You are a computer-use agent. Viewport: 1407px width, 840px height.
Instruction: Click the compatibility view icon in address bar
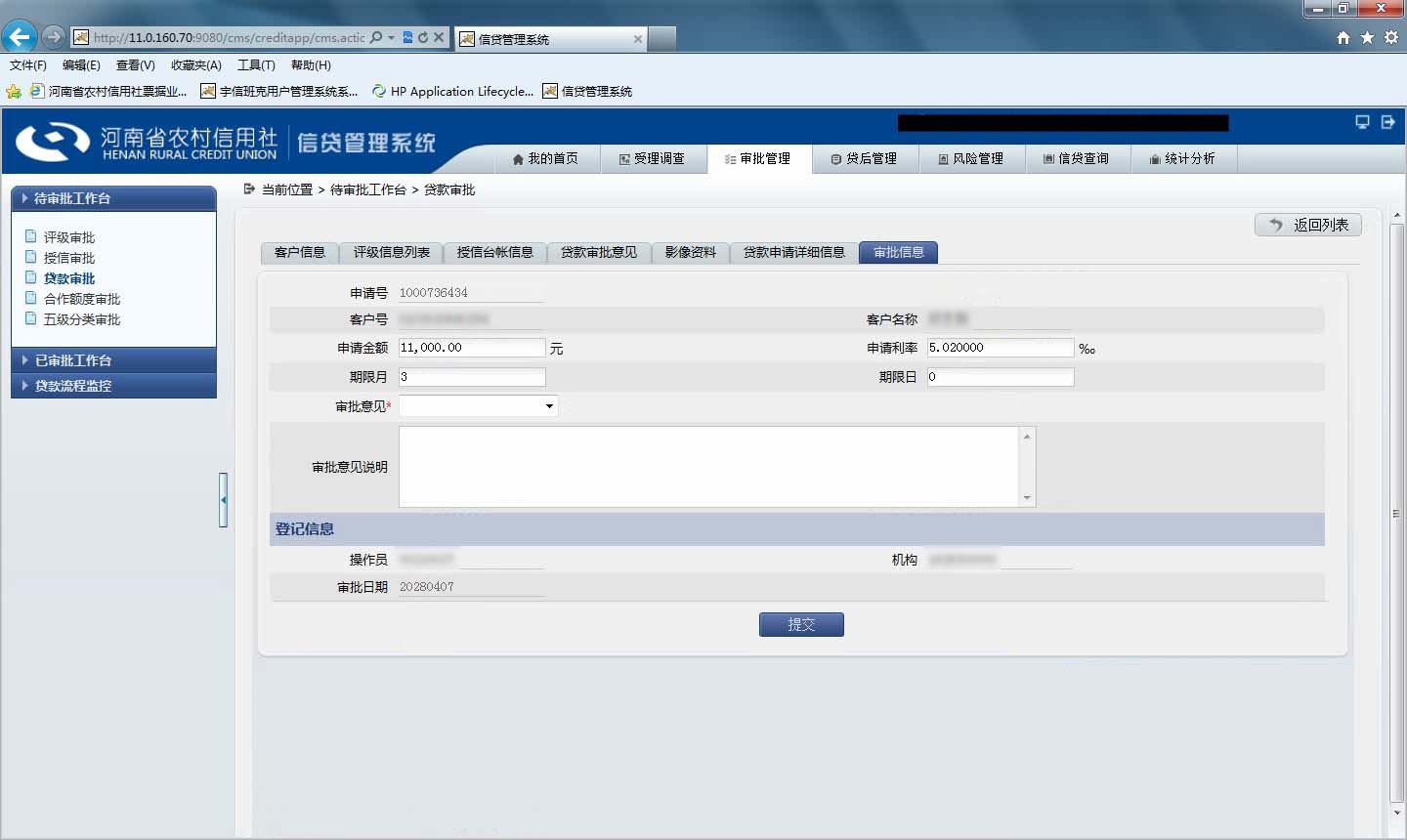pos(407,37)
